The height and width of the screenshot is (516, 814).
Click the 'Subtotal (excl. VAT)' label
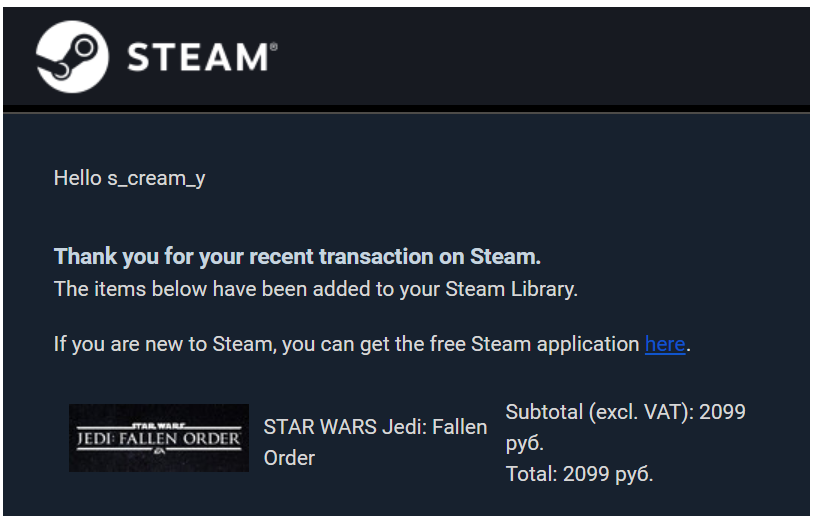(597, 412)
